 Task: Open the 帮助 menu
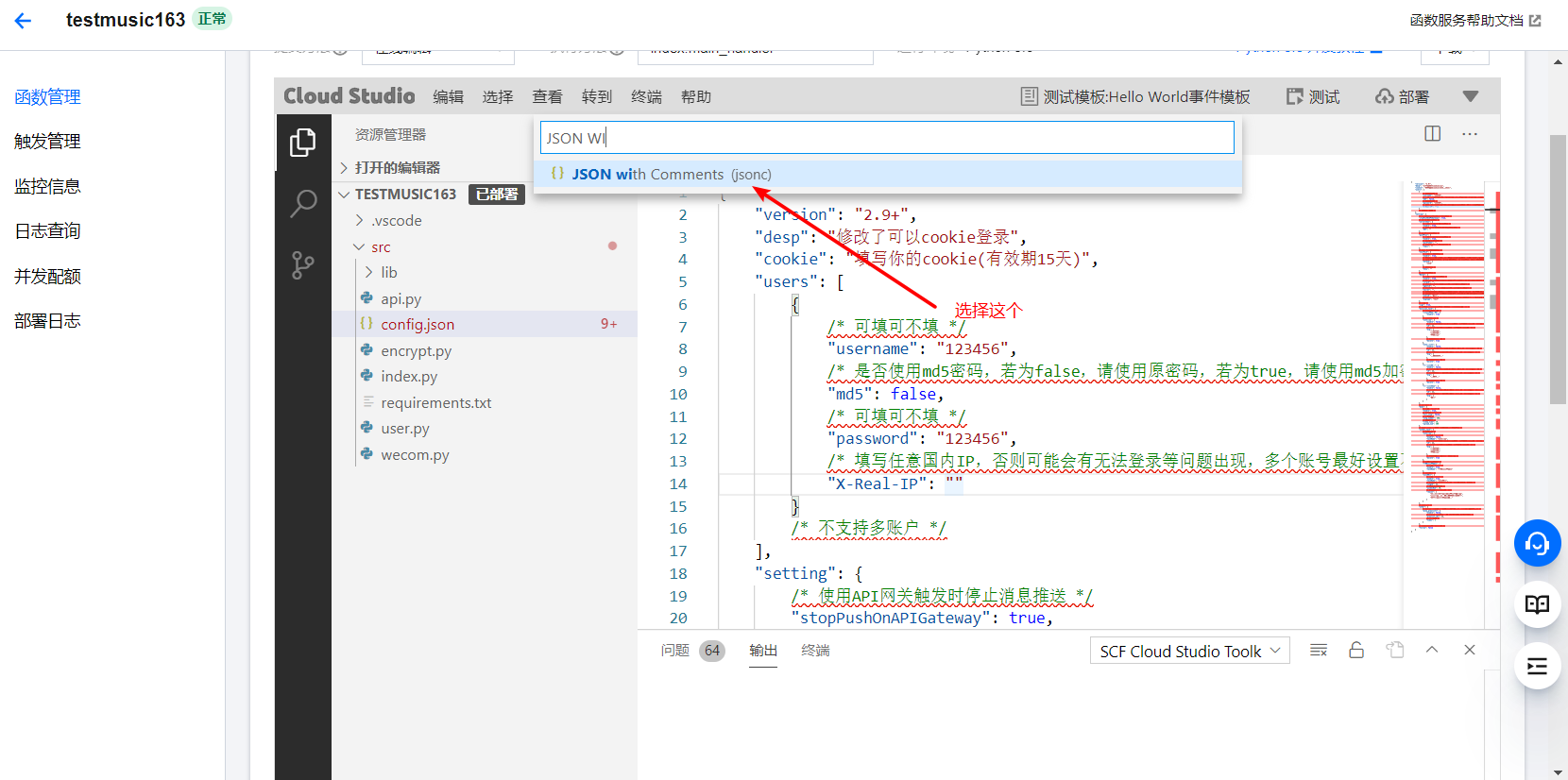pos(696,96)
